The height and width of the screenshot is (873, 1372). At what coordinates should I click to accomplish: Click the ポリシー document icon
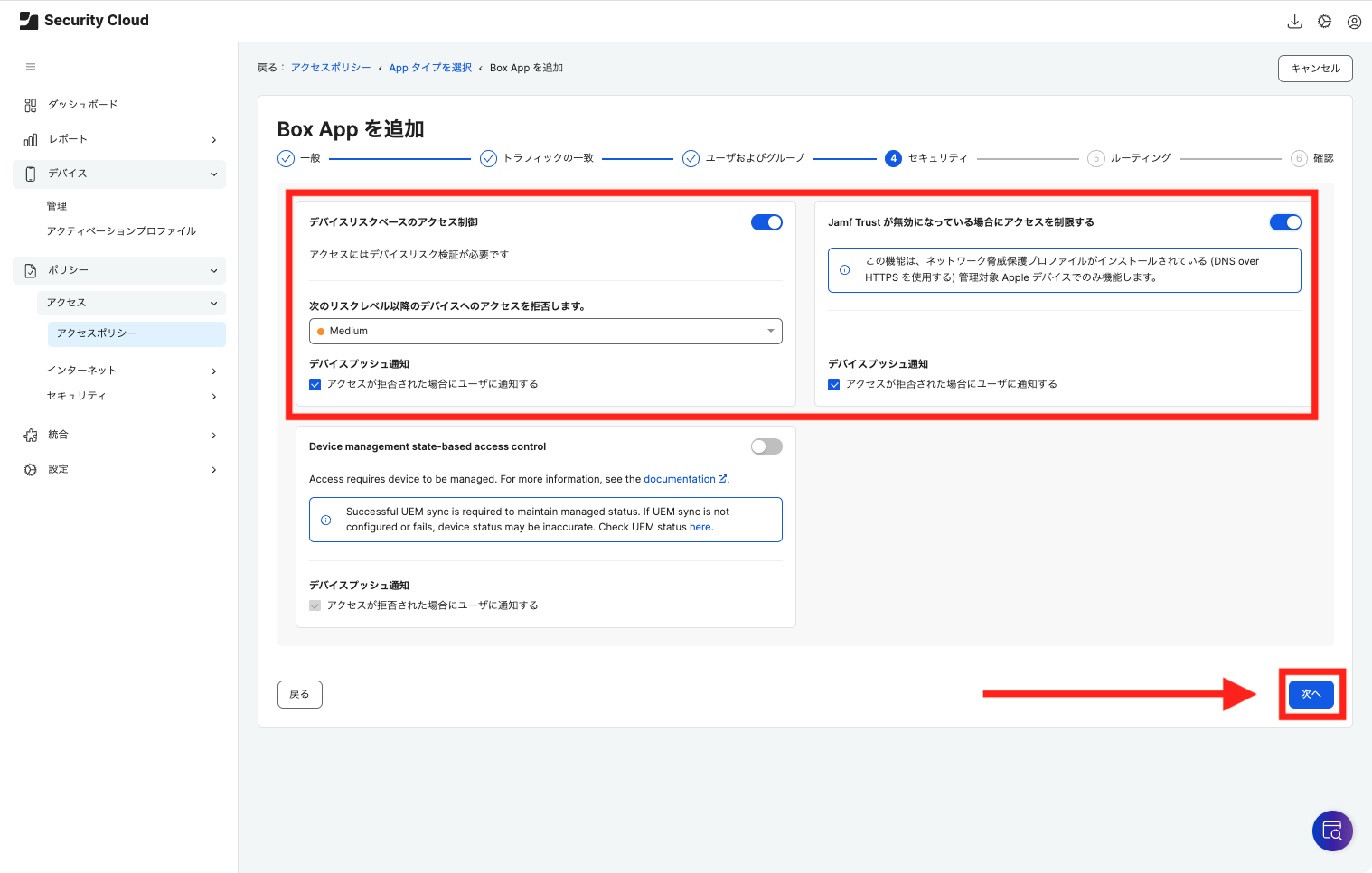point(31,270)
